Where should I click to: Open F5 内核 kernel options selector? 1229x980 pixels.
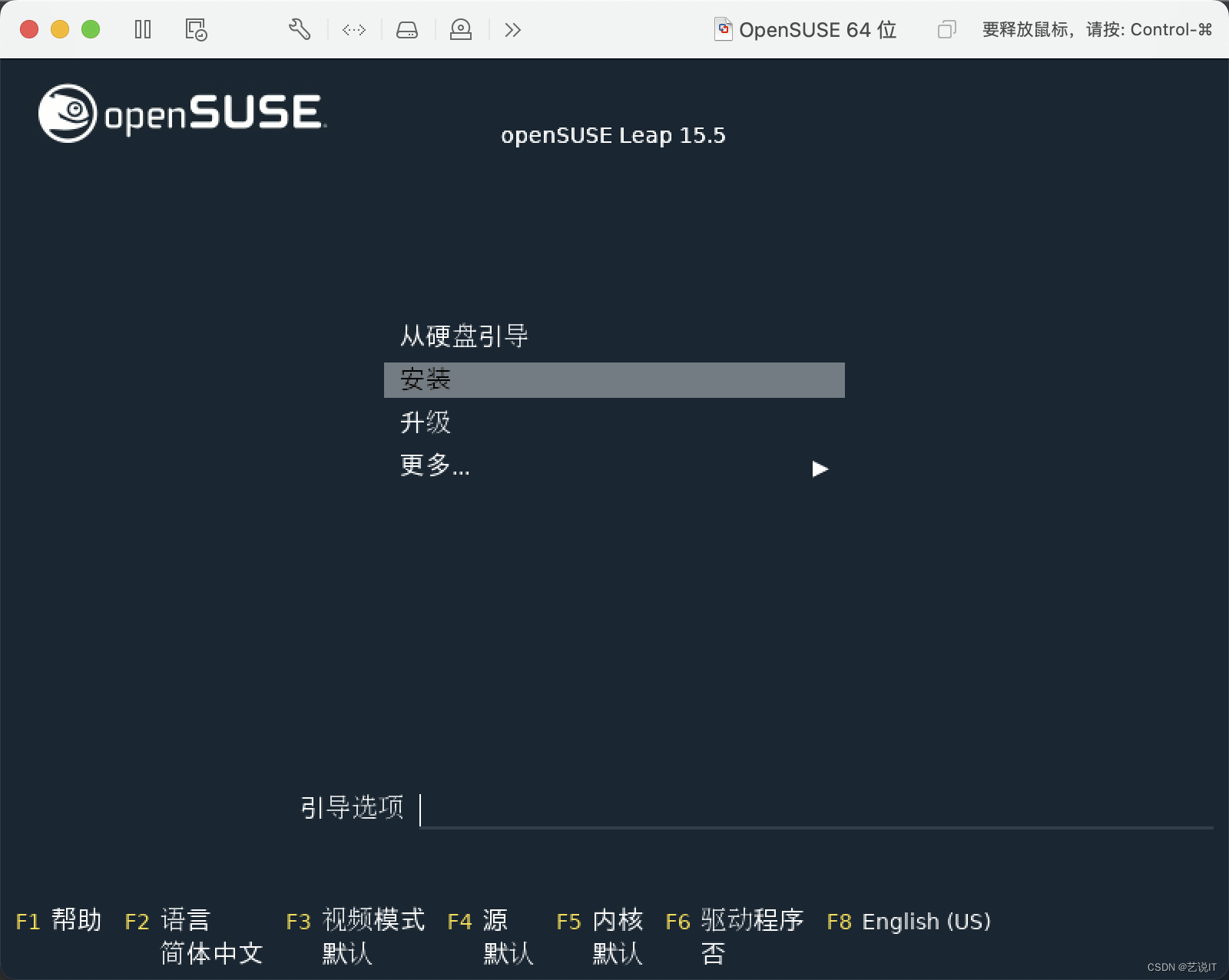(x=600, y=920)
